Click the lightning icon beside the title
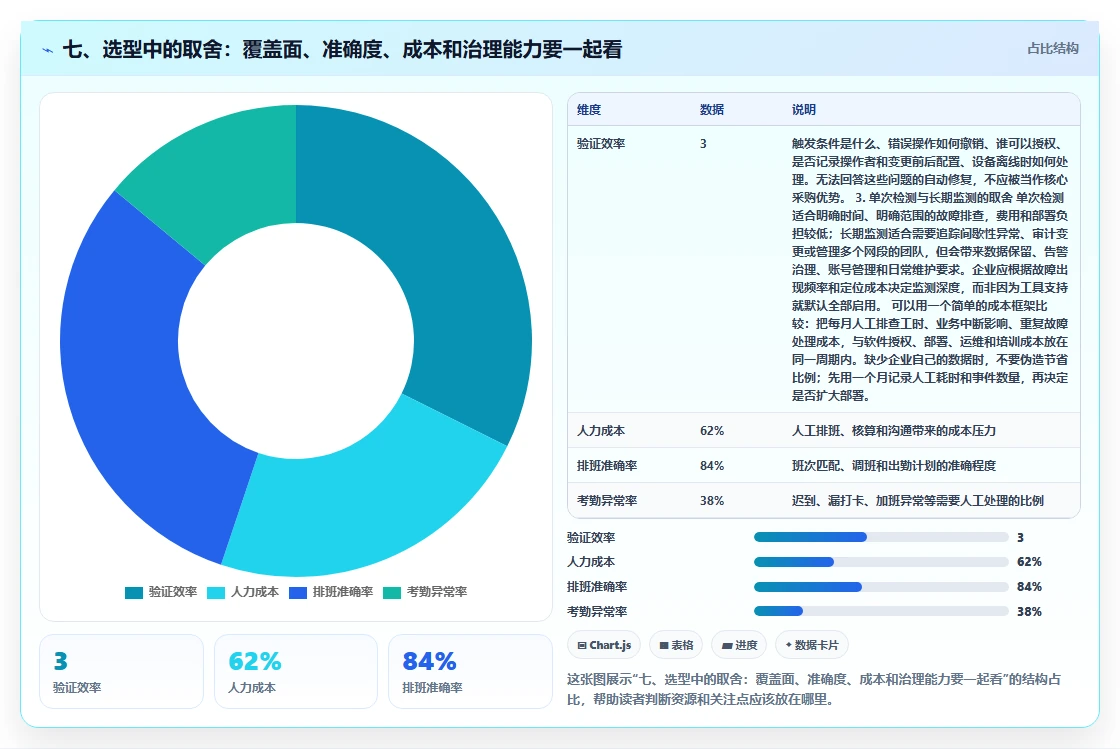This screenshot has height=749, width=1120. click(x=48, y=50)
